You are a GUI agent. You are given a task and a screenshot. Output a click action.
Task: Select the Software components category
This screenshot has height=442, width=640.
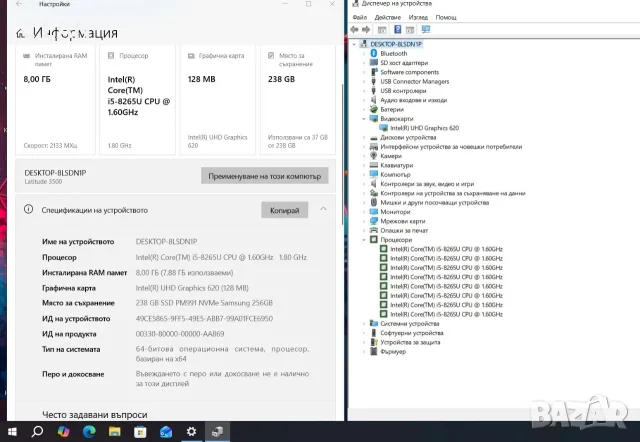tap(410, 72)
